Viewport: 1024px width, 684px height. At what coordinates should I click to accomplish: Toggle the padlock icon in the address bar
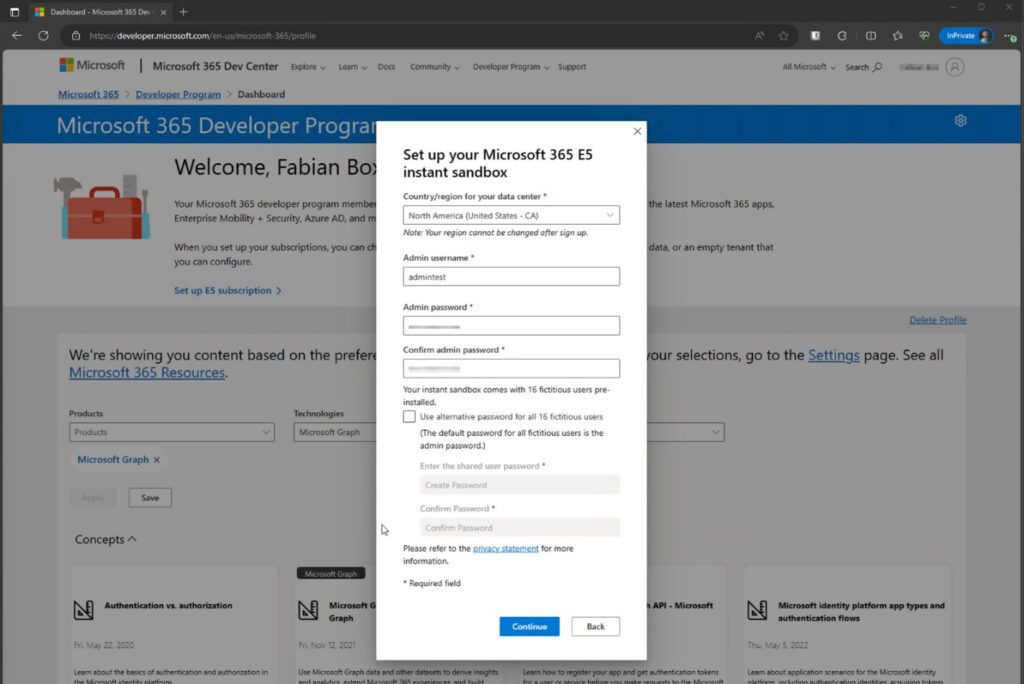click(x=76, y=35)
